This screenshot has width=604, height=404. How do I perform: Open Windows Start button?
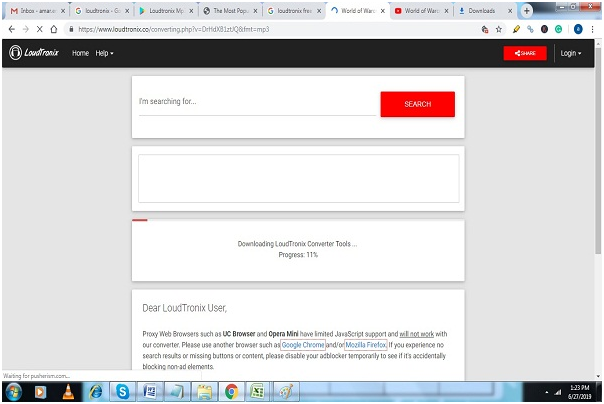[x=13, y=392]
